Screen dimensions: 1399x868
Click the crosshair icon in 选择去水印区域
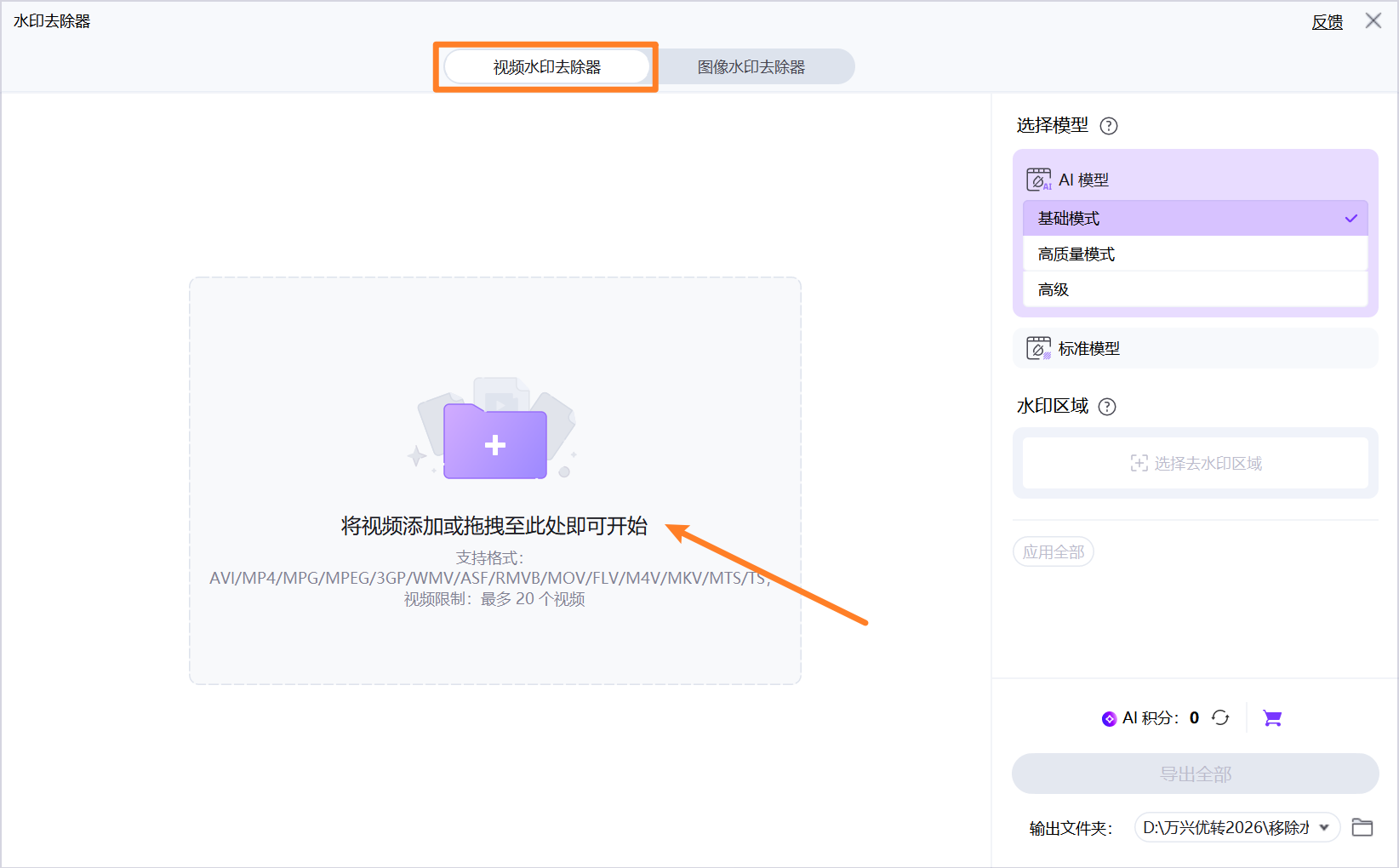(1139, 462)
